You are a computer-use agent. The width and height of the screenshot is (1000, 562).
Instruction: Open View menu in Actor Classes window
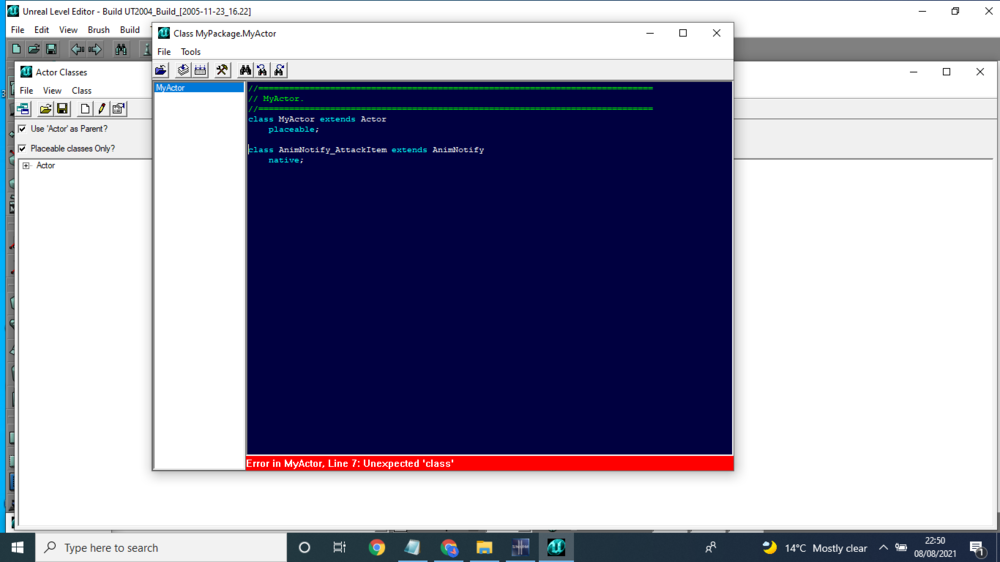coord(52,91)
